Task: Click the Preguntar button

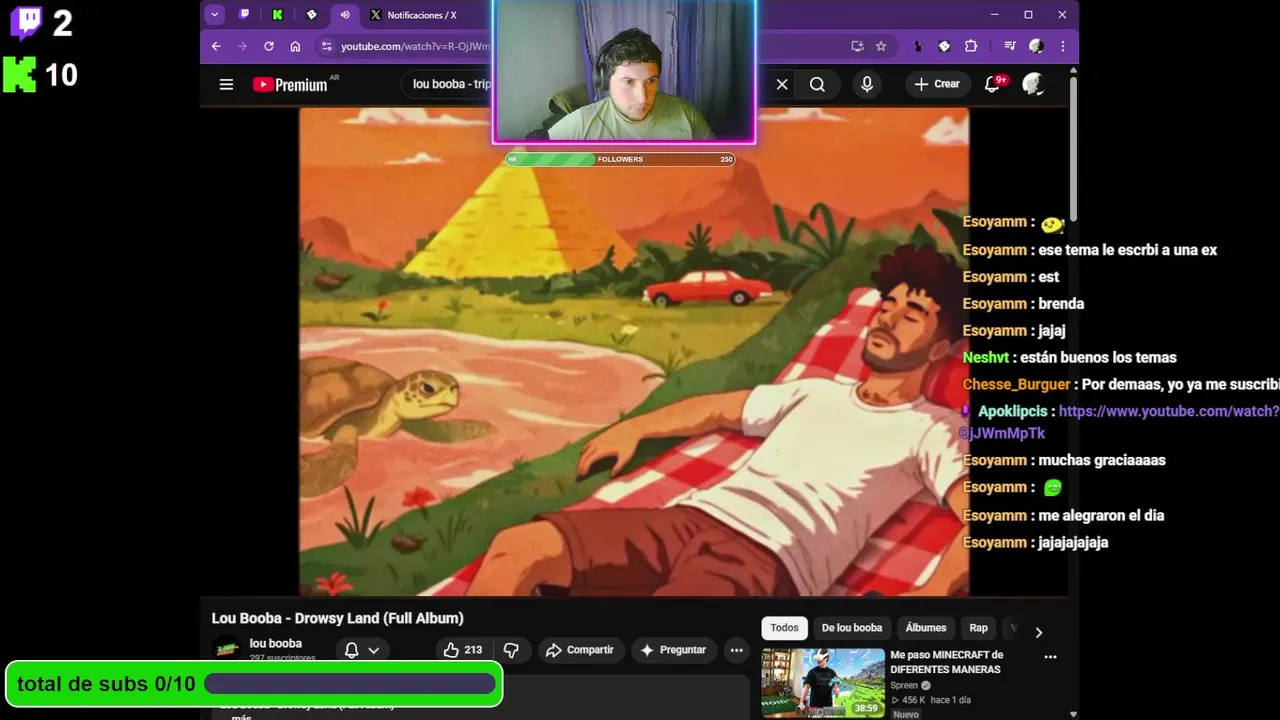Action: [x=674, y=650]
